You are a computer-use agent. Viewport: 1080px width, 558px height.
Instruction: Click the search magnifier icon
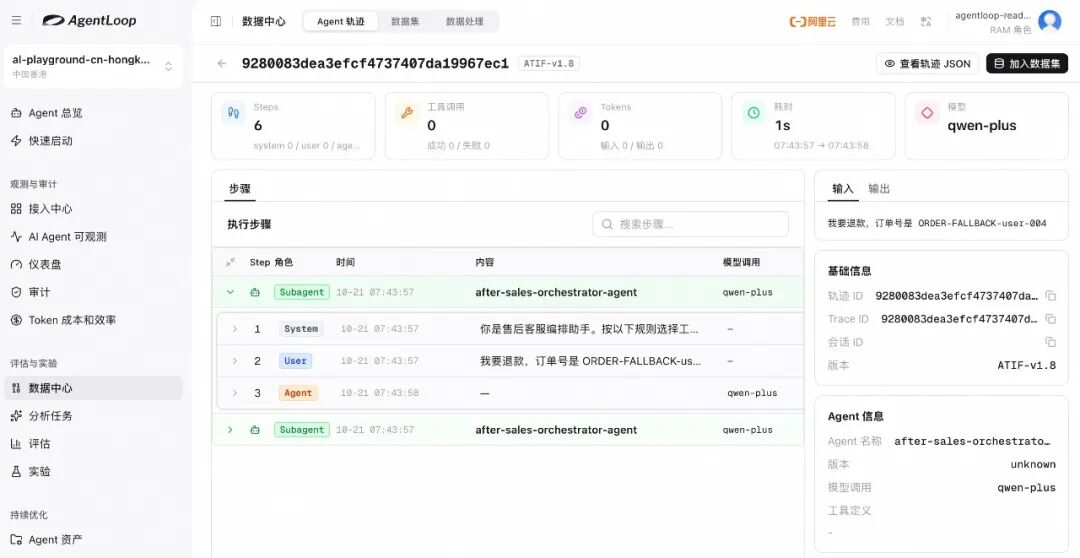(608, 224)
